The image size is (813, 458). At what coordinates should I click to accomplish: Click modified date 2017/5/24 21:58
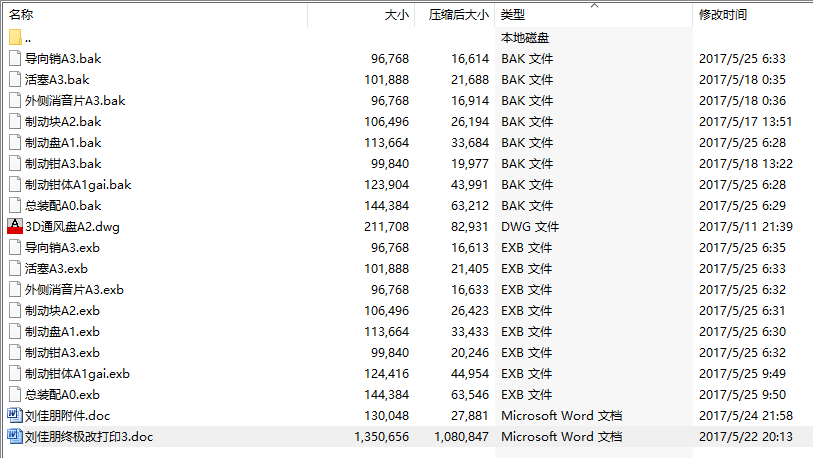tap(746, 415)
